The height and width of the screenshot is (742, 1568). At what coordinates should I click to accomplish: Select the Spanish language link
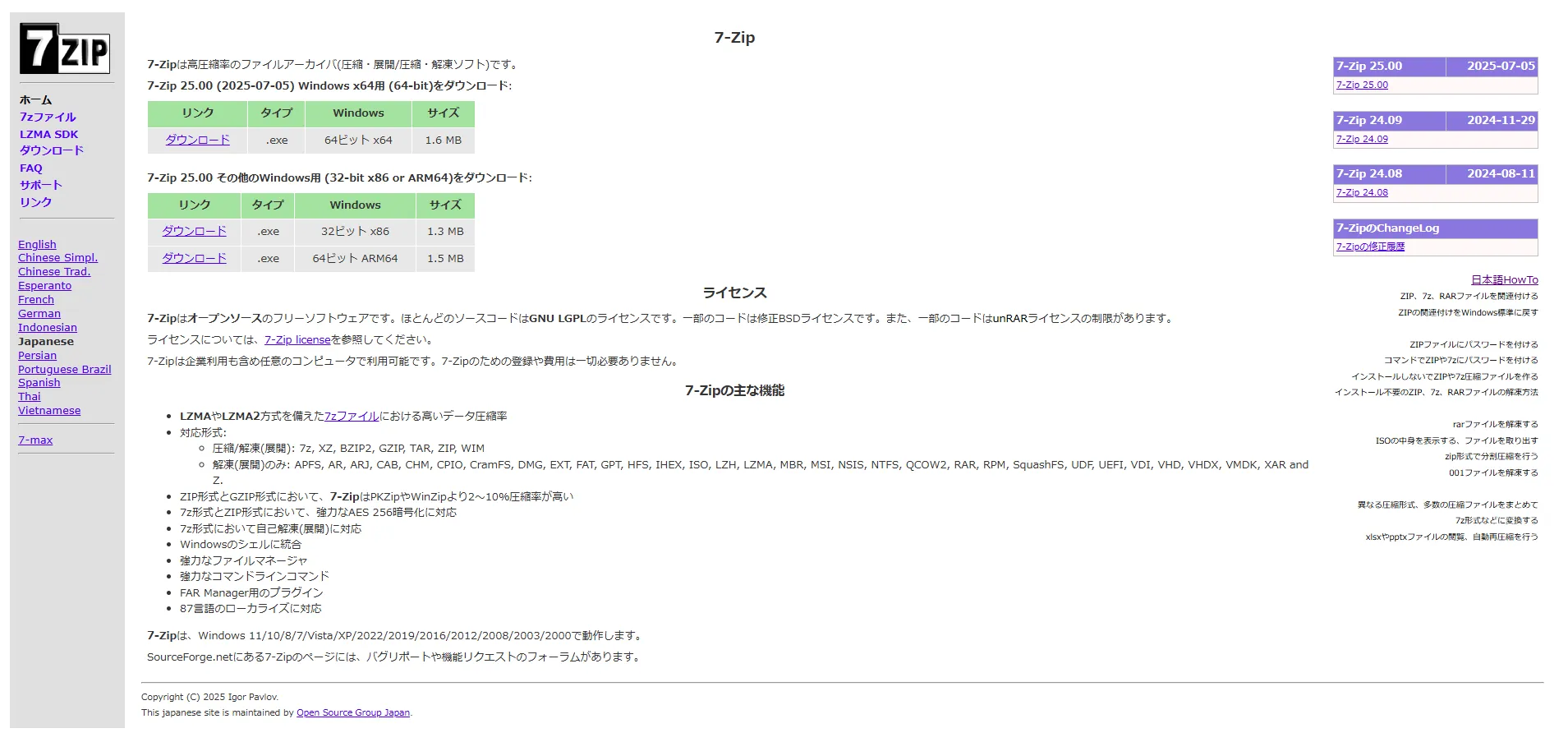tap(39, 382)
